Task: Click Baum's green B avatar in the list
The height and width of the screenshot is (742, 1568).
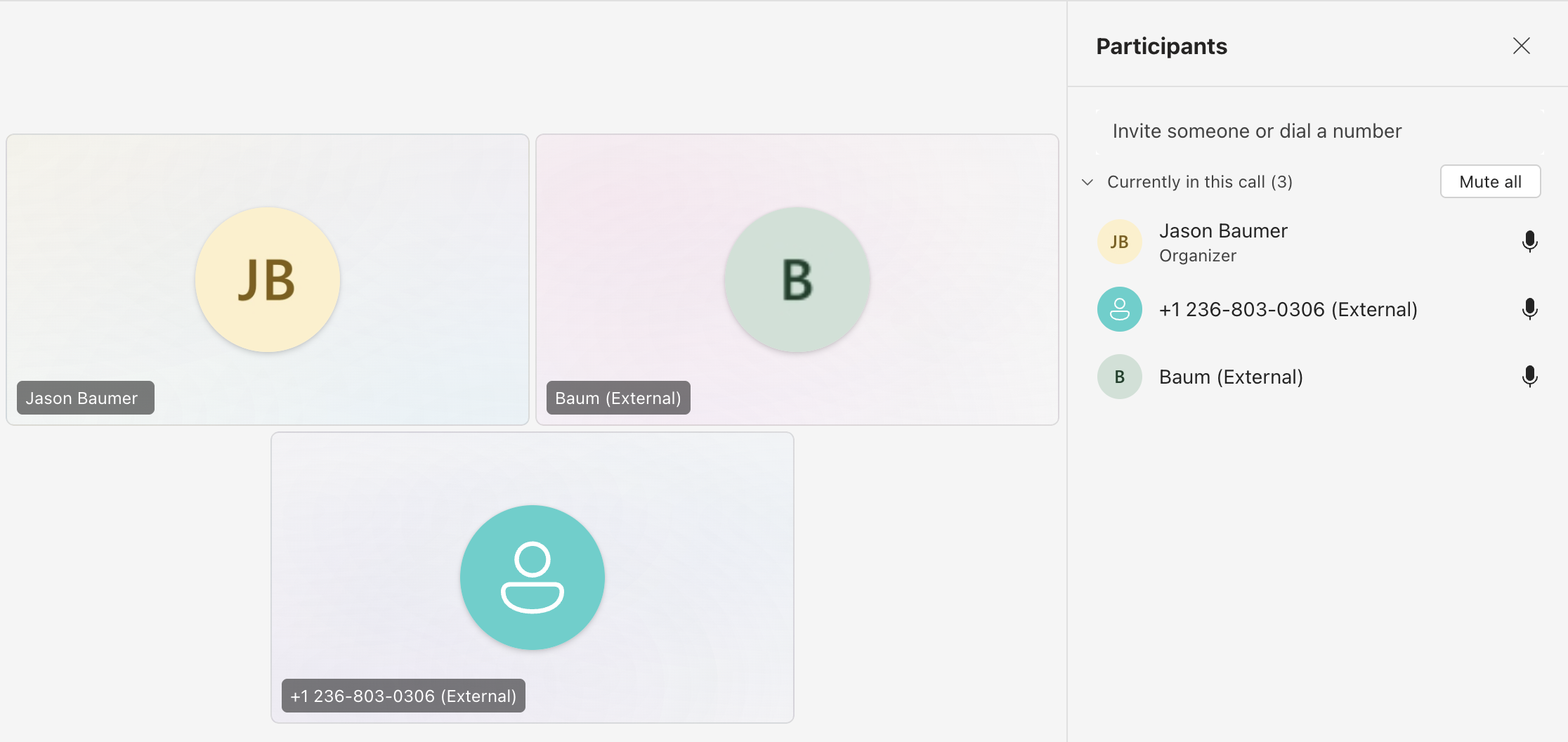Action: click(x=1119, y=377)
